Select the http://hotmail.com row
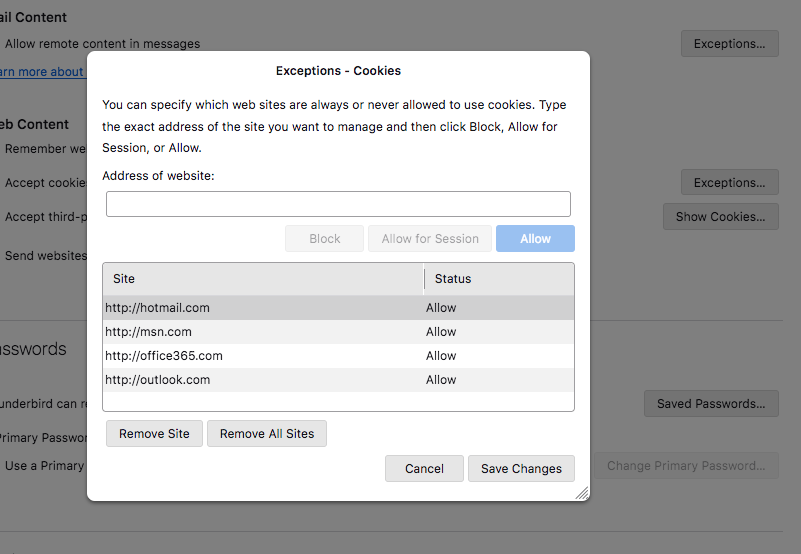This screenshot has height=554, width=801. [x=338, y=308]
